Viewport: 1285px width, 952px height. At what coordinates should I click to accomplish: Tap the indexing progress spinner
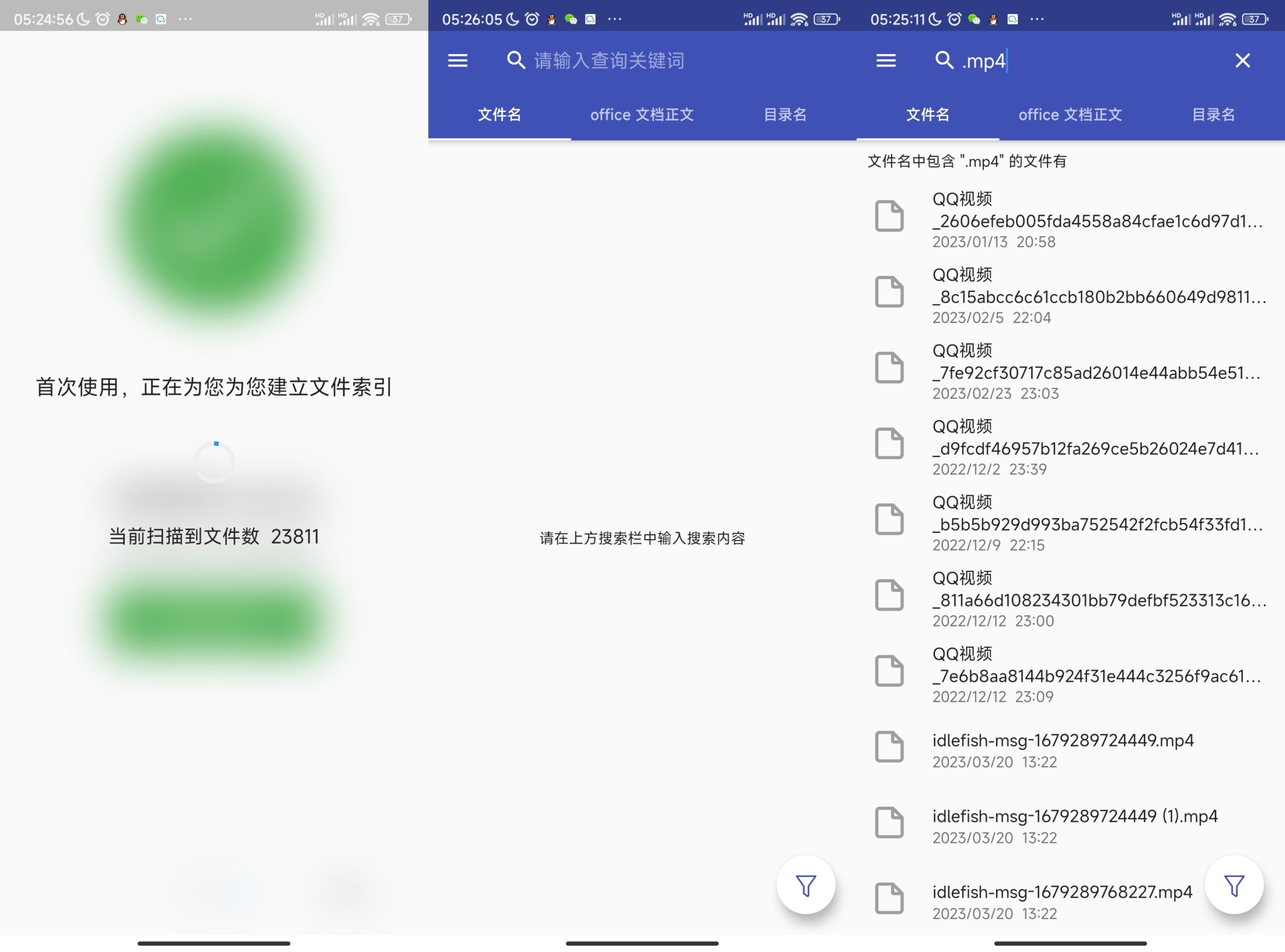point(214,462)
